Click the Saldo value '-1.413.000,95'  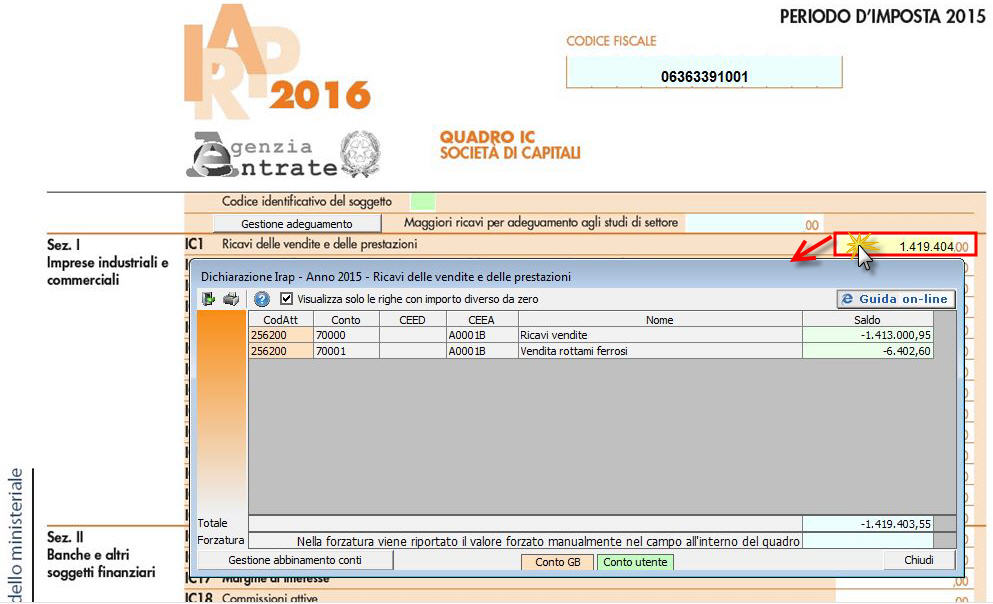(x=868, y=335)
